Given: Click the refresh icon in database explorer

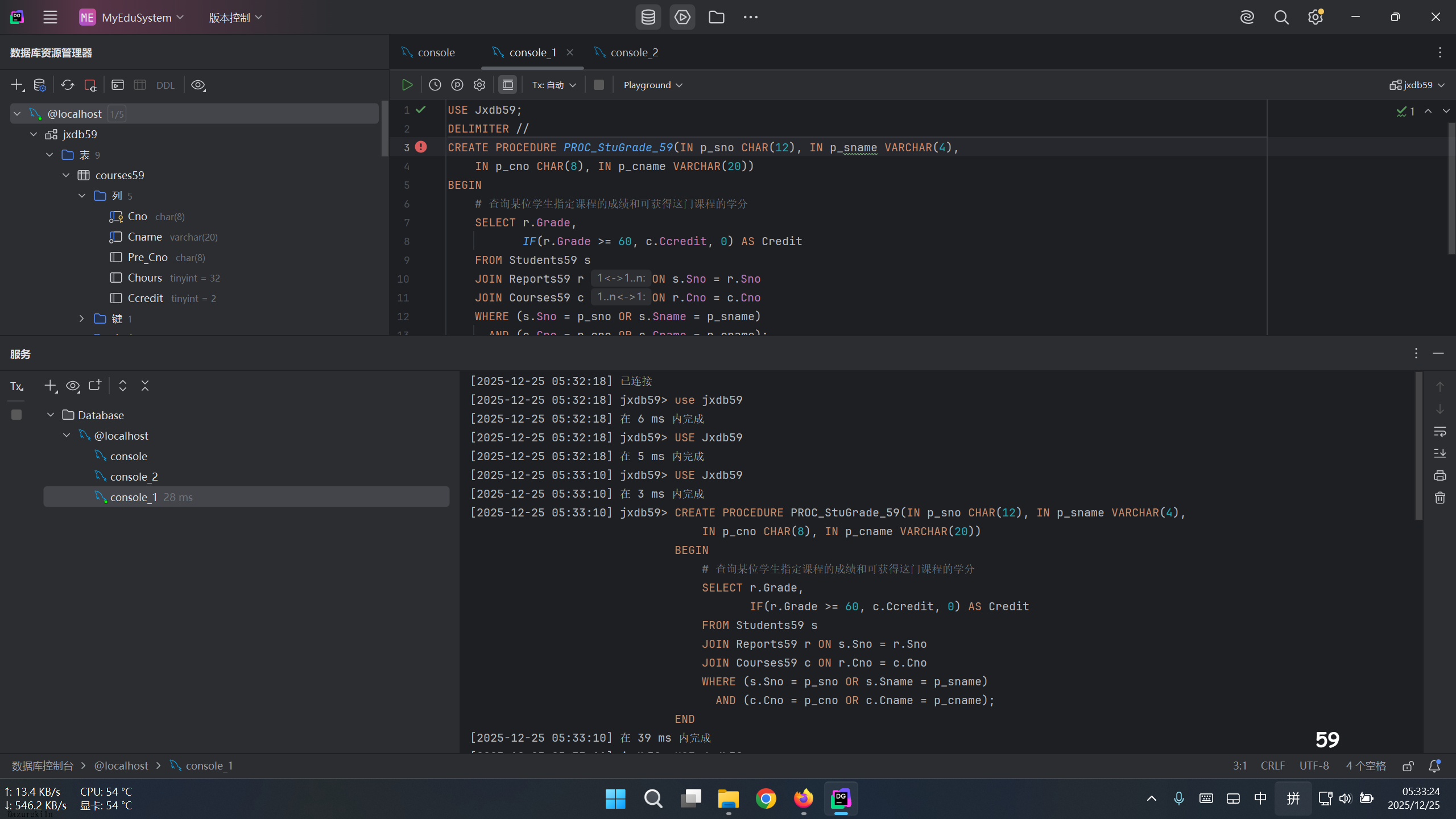Looking at the screenshot, I should click(68, 85).
